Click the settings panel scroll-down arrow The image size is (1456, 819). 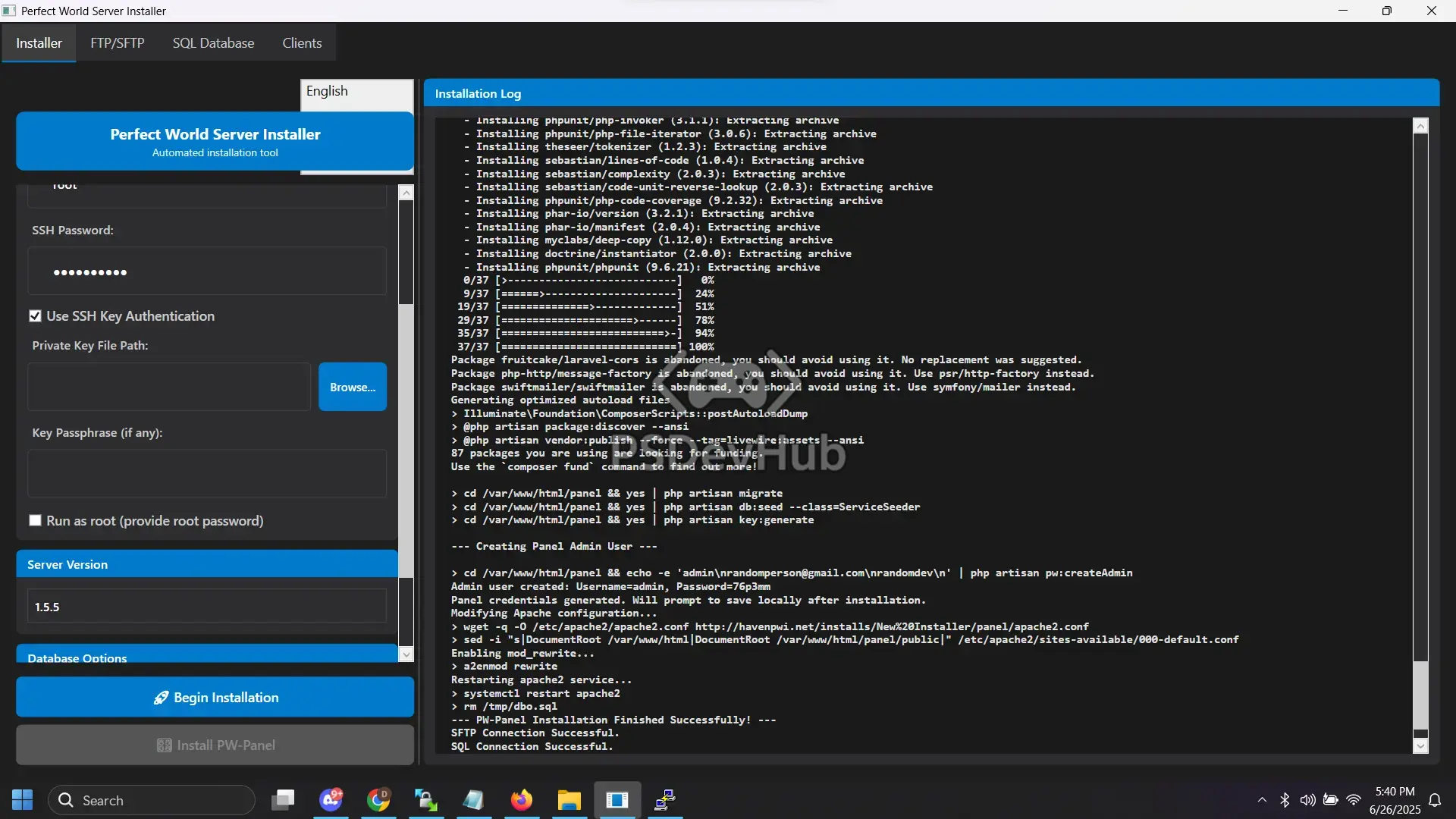(406, 654)
